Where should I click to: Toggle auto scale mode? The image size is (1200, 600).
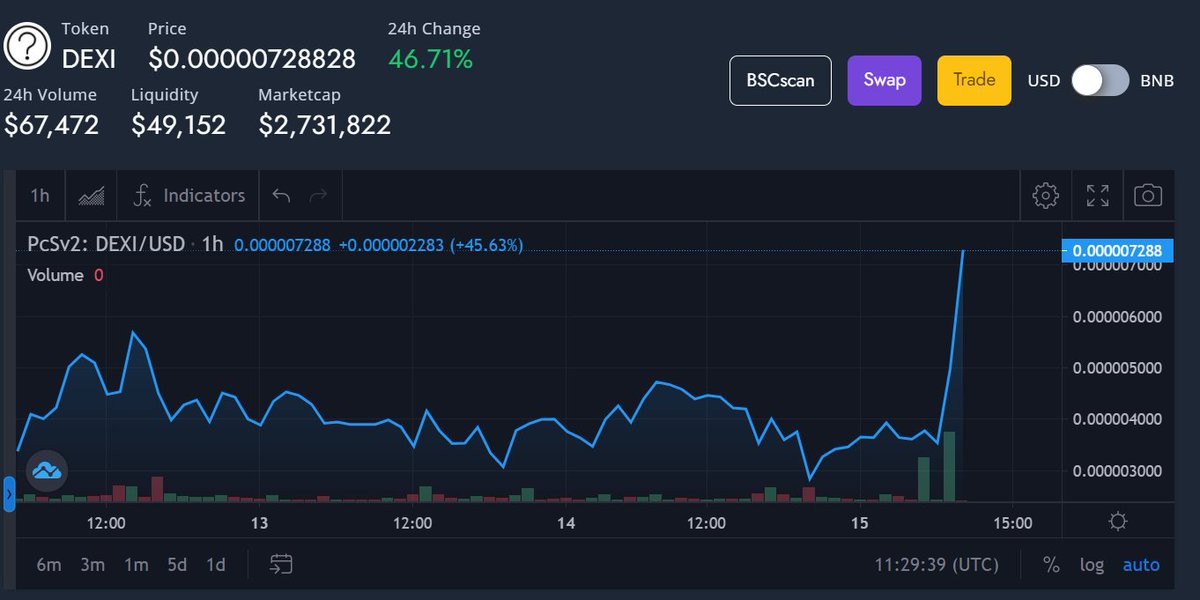click(x=1141, y=565)
